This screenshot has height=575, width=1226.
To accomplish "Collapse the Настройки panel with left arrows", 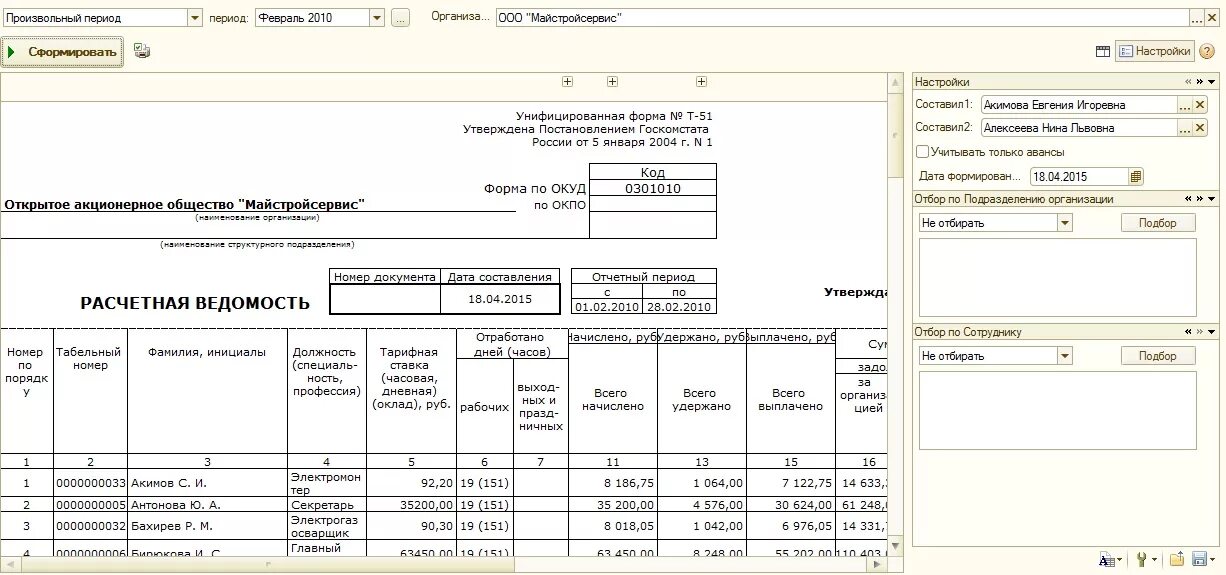I will 1188,82.
